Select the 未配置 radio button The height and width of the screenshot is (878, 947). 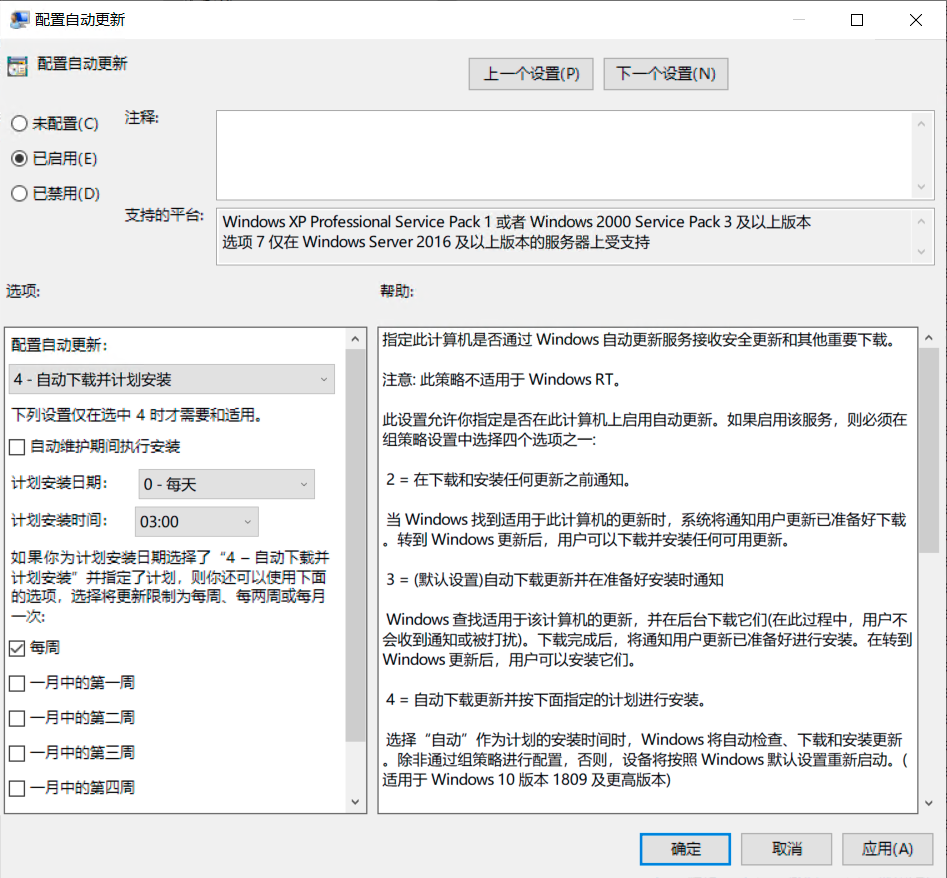pyautogui.click(x=19, y=124)
